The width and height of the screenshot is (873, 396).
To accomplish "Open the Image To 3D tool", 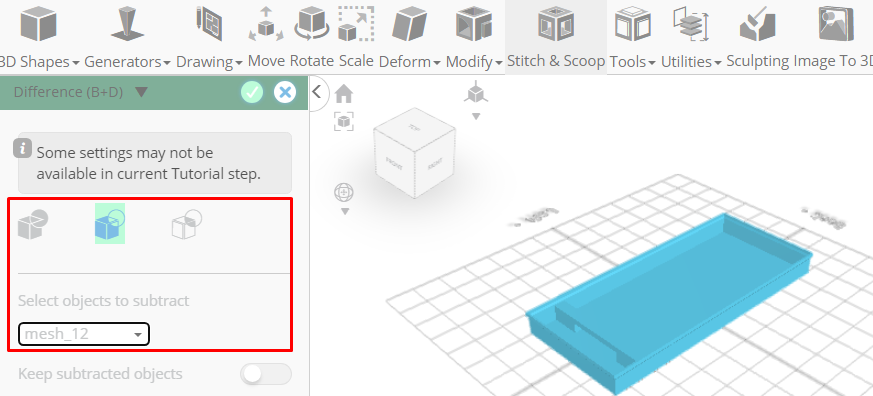I will click(x=833, y=37).
